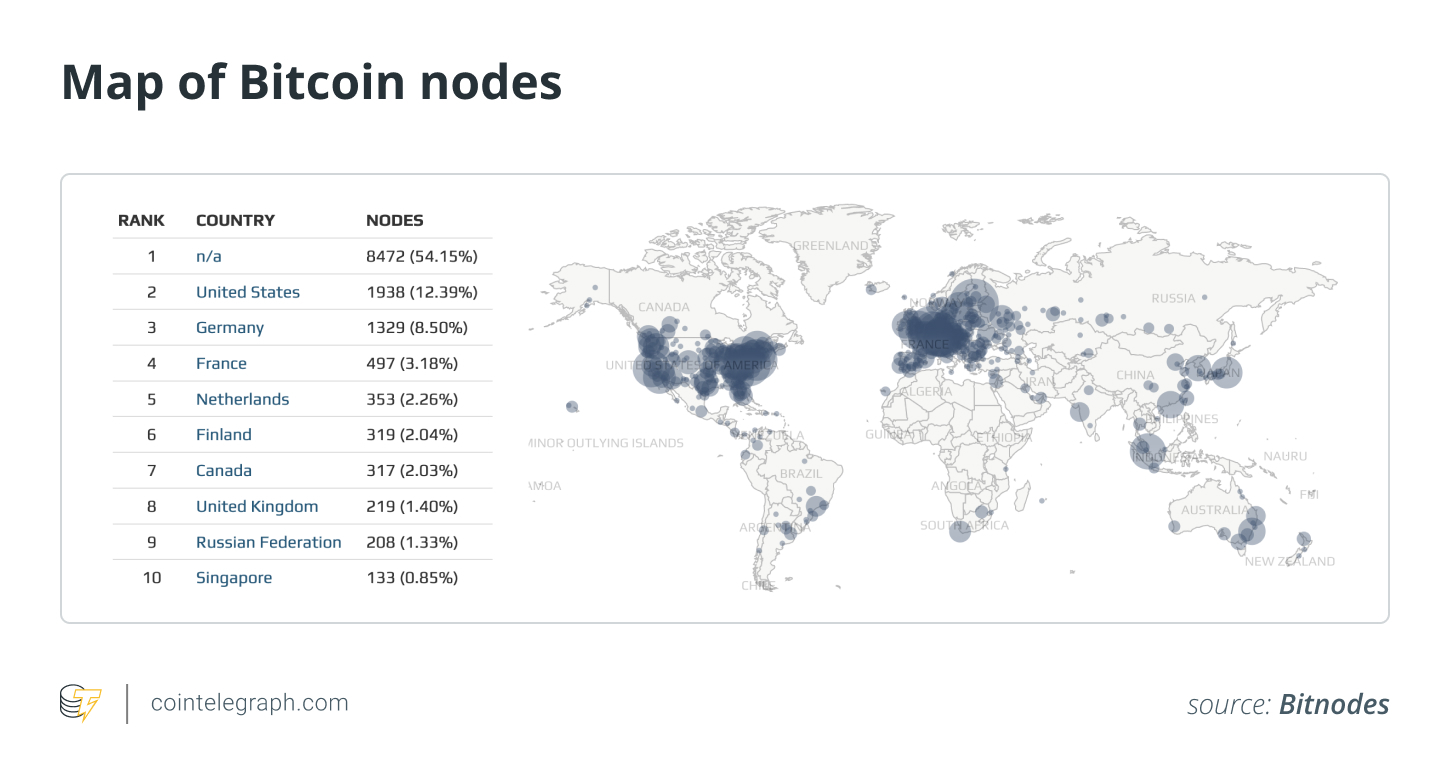This screenshot has width=1450, height=784.
Task: Click the Bitnodes source text
Action: (x=1334, y=705)
